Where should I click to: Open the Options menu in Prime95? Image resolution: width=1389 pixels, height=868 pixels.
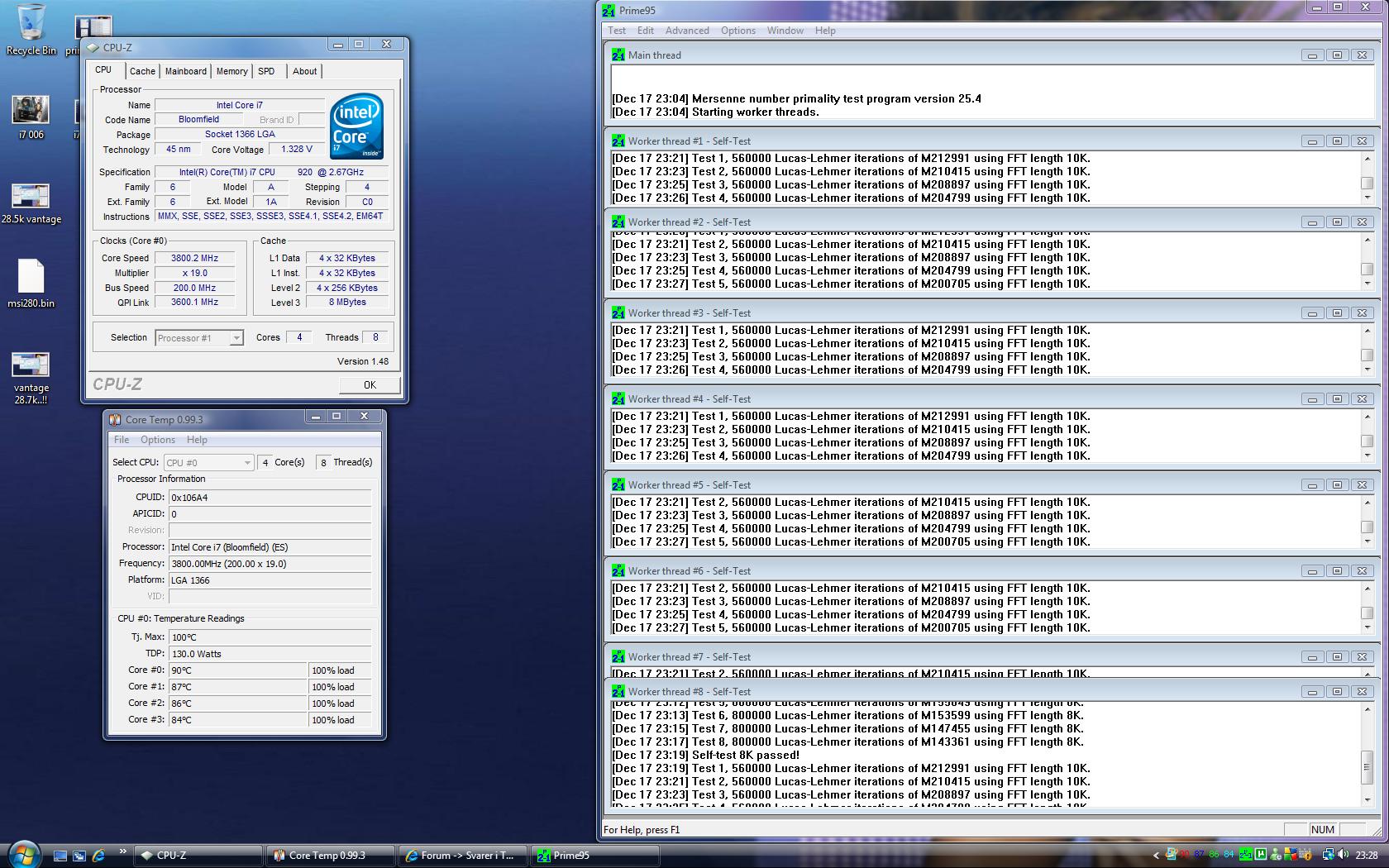738,31
